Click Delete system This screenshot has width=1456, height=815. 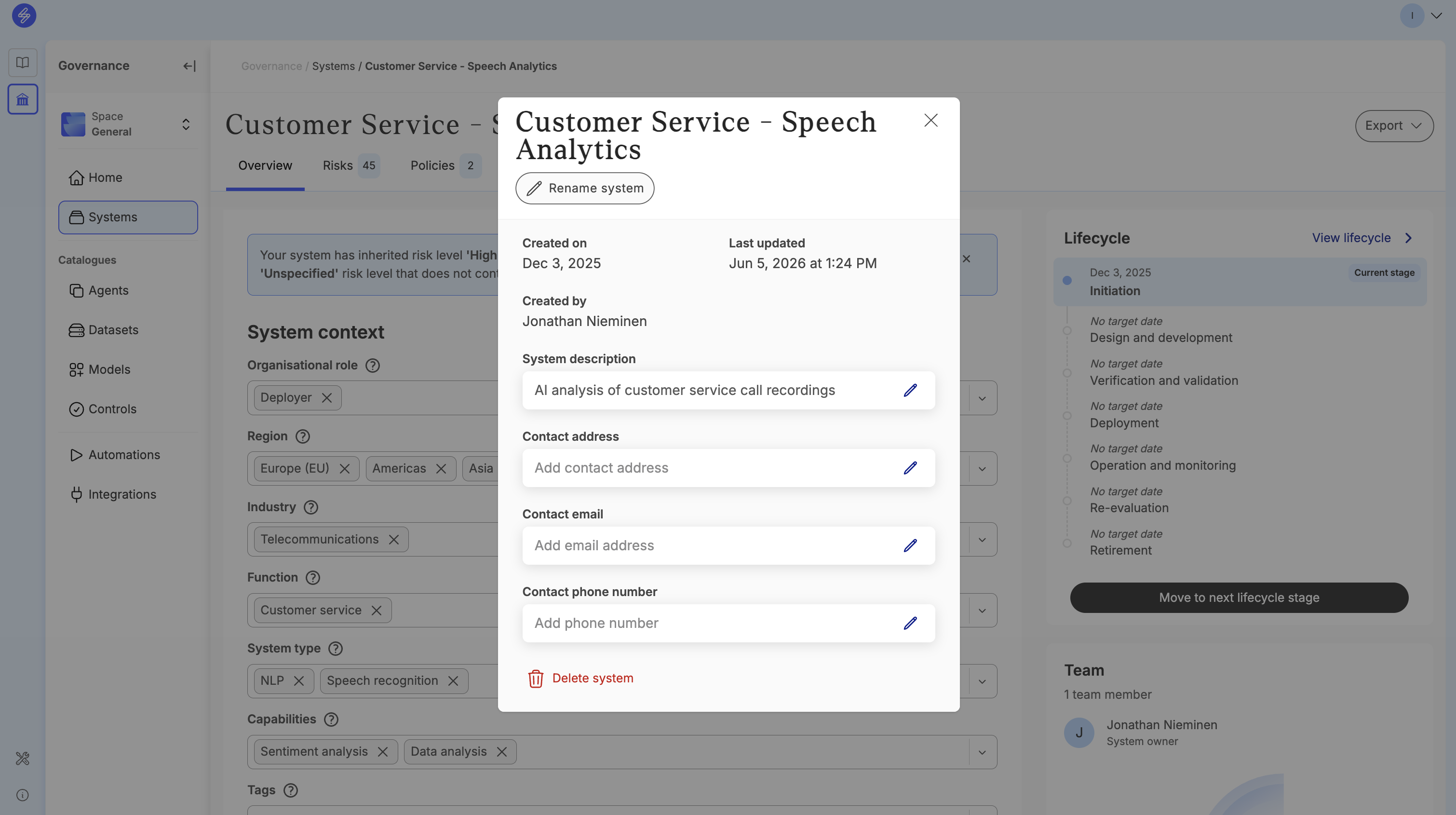tap(580, 678)
